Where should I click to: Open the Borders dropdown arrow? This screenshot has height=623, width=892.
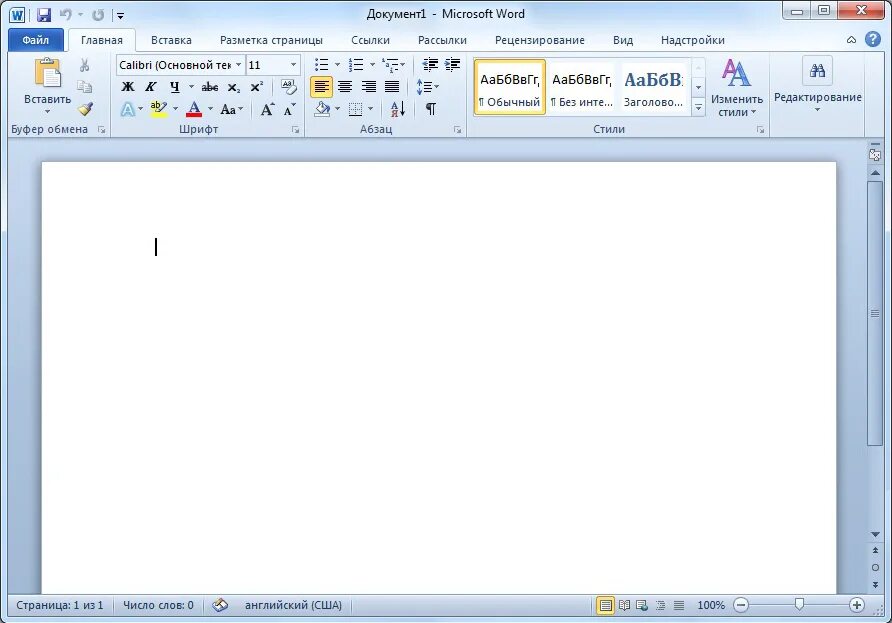370,109
